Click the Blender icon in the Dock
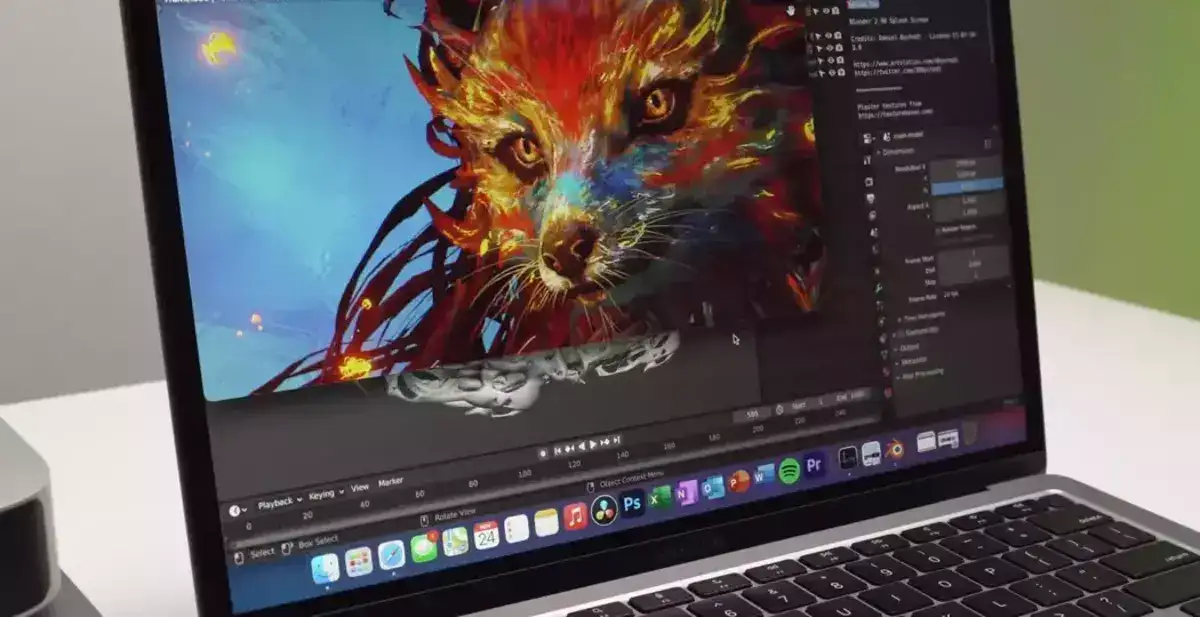 895,448
